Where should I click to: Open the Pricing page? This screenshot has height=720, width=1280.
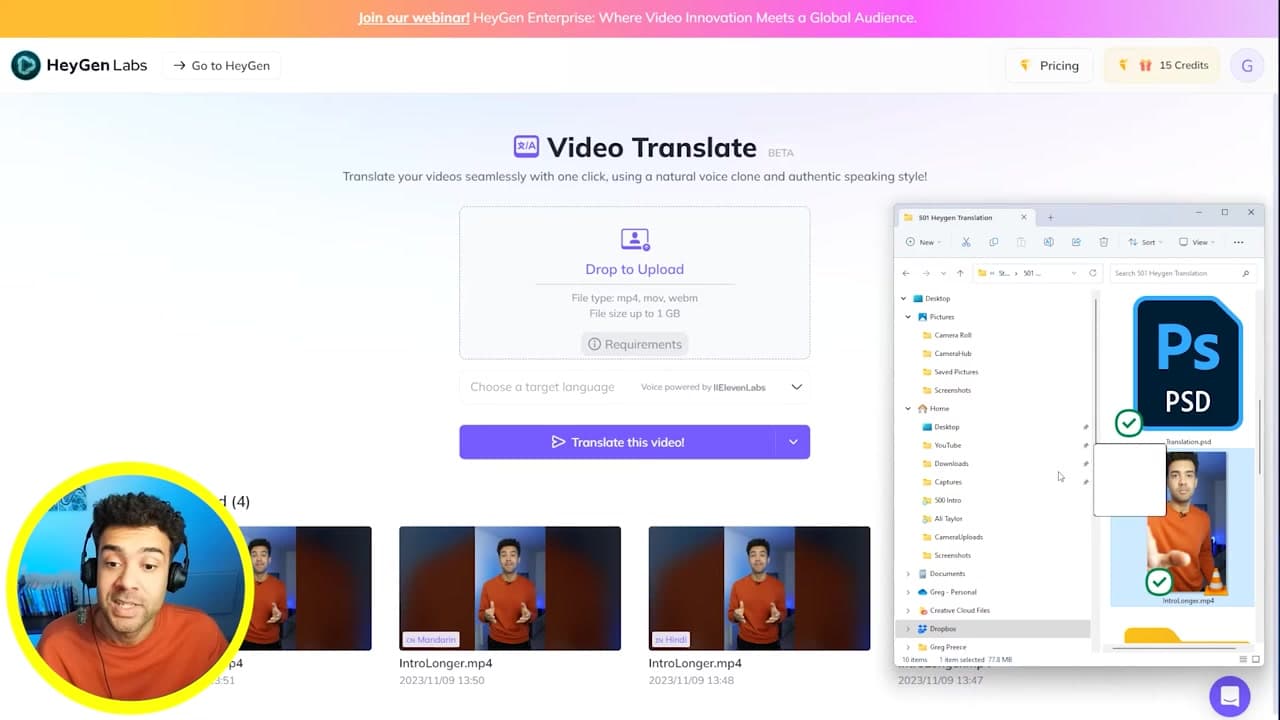(x=1049, y=66)
